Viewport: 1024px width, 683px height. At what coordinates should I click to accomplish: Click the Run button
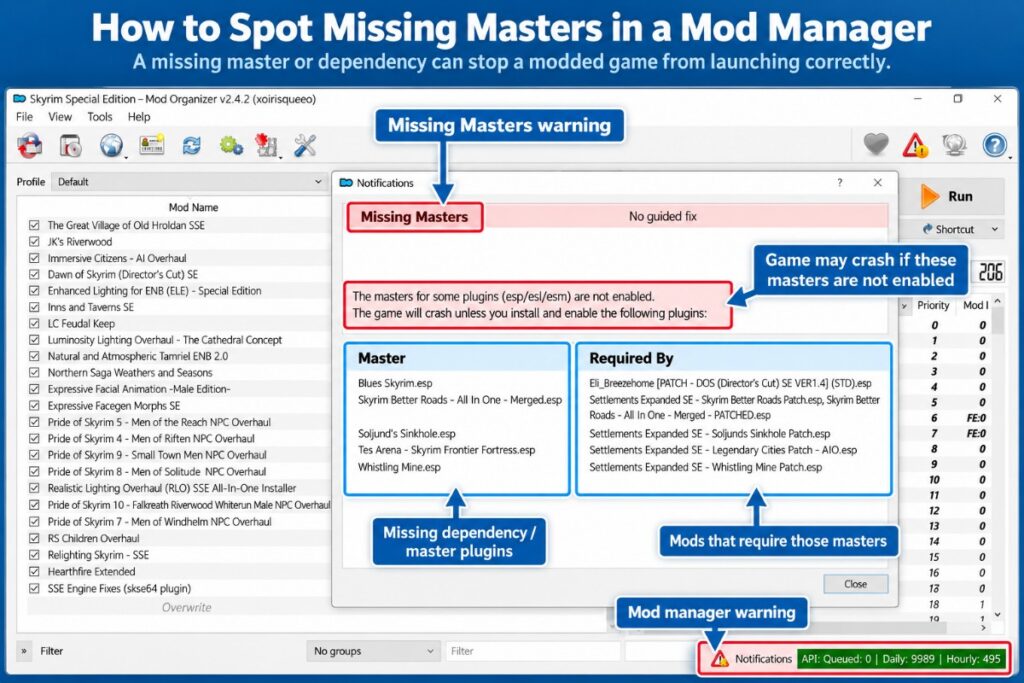tap(952, 197)
